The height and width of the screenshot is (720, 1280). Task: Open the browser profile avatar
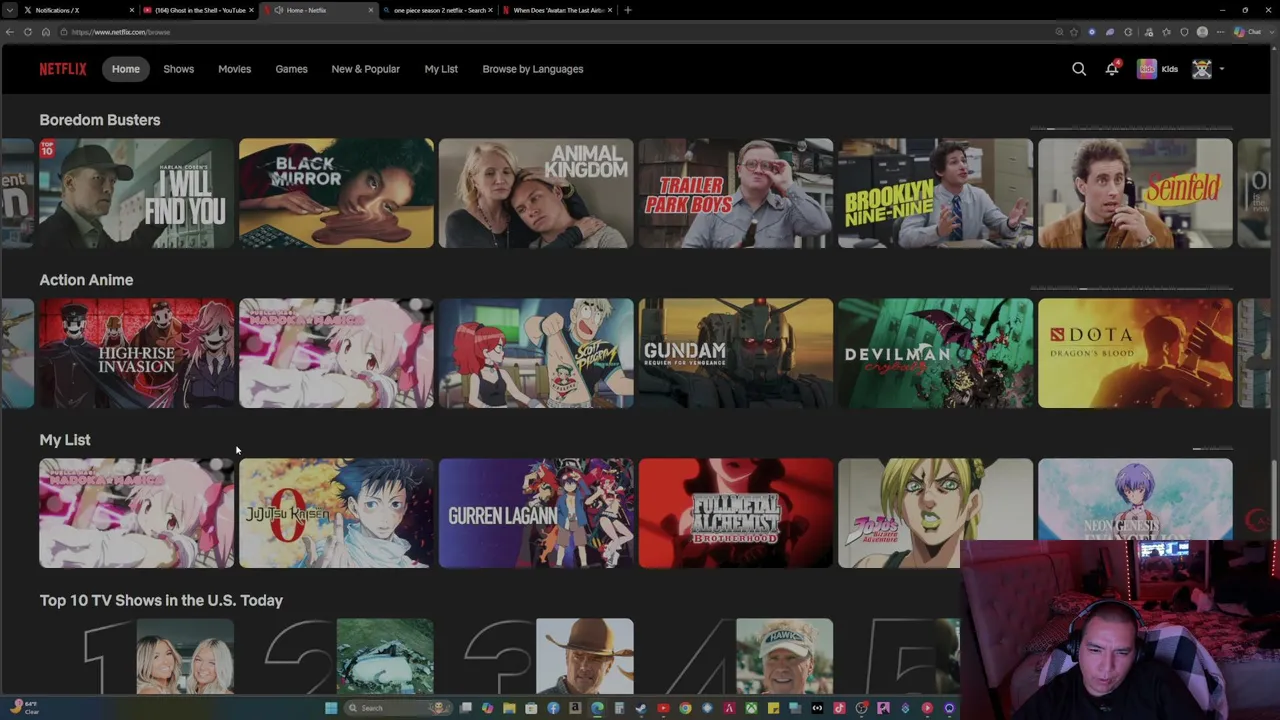(x=1202, y=32)
